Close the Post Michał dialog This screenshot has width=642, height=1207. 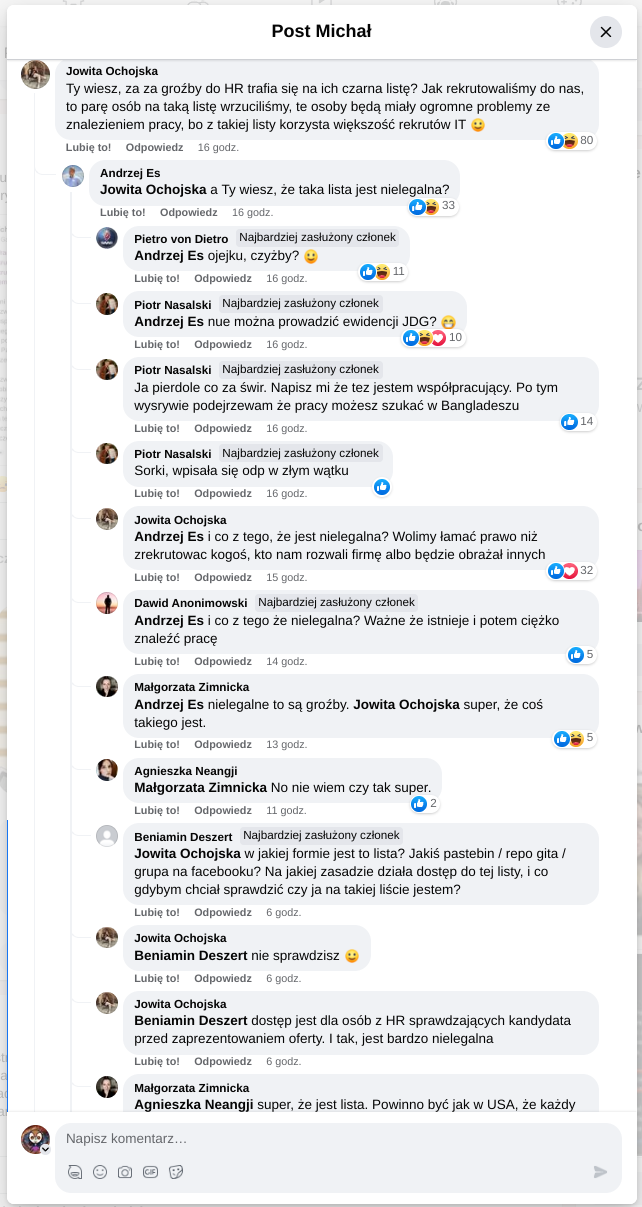click(x=605, y=32)
